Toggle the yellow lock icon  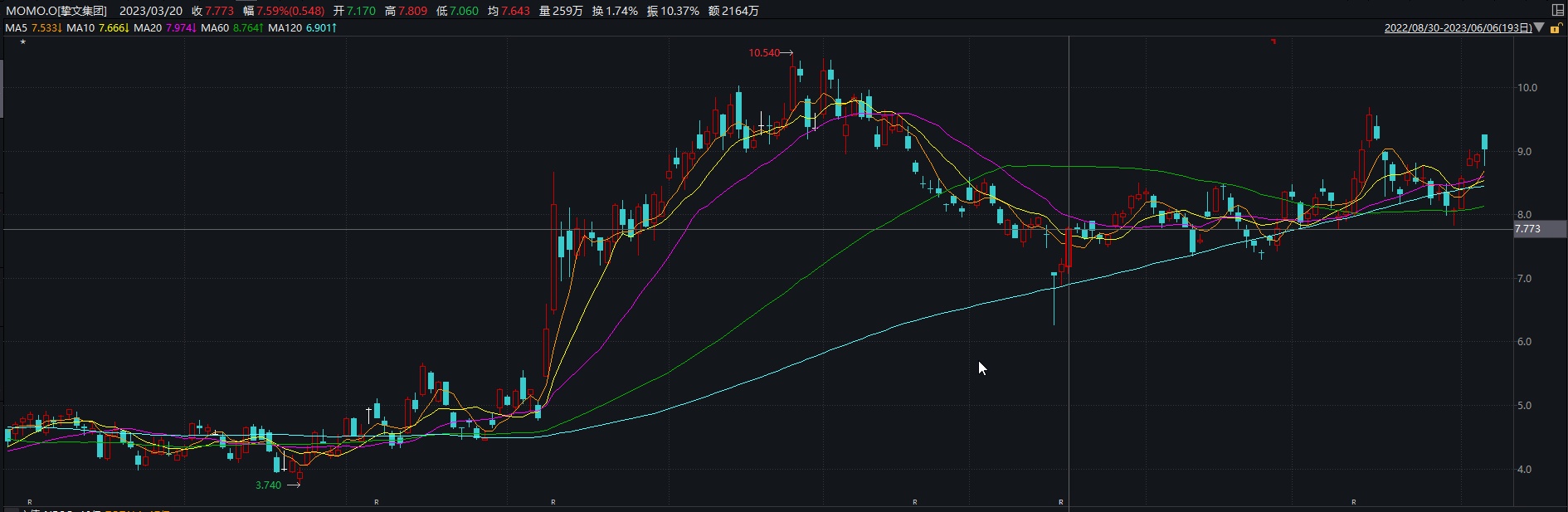coord(1556,28)
